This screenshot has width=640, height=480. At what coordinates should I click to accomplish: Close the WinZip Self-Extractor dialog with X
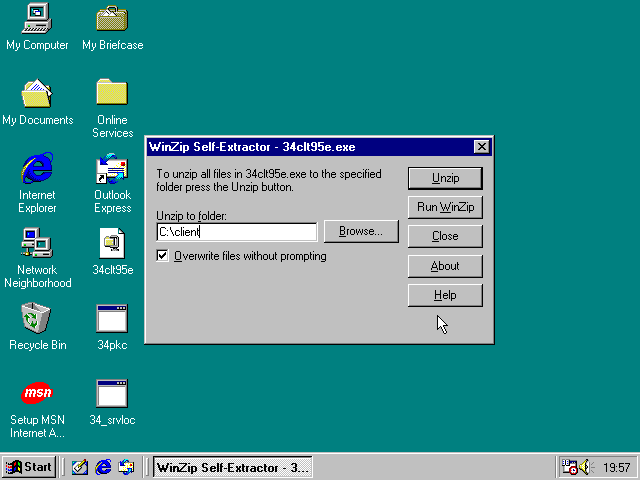pos(482,147)
